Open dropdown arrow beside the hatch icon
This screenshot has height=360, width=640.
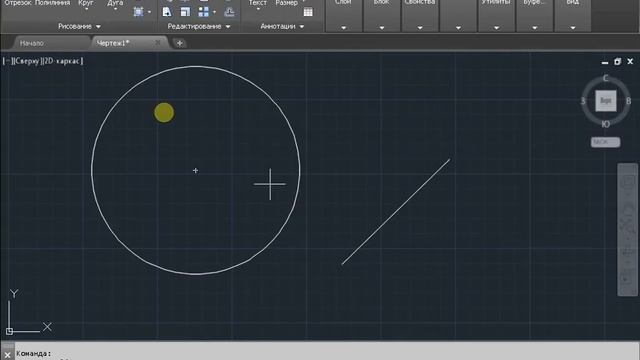pyautogui.click(x=149, y=12)
